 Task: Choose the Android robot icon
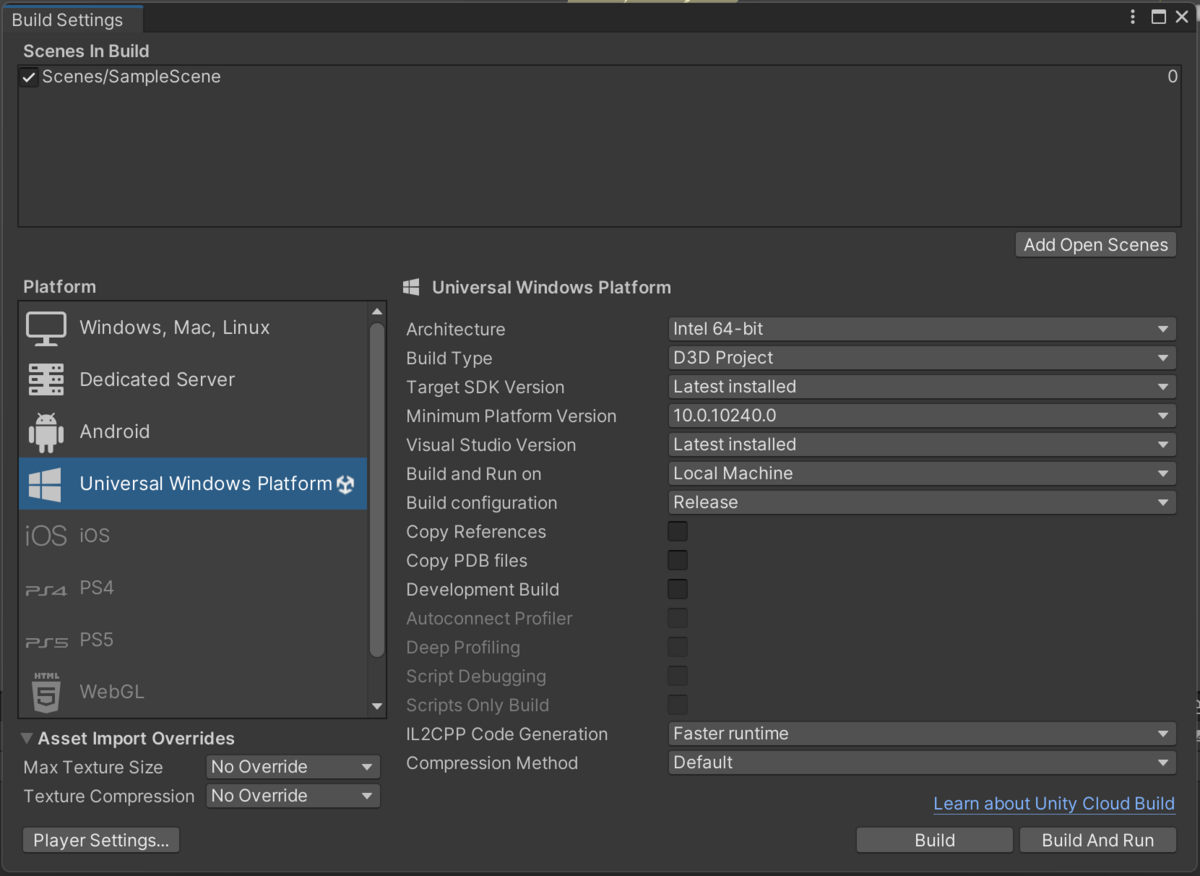tap(46, 432)
